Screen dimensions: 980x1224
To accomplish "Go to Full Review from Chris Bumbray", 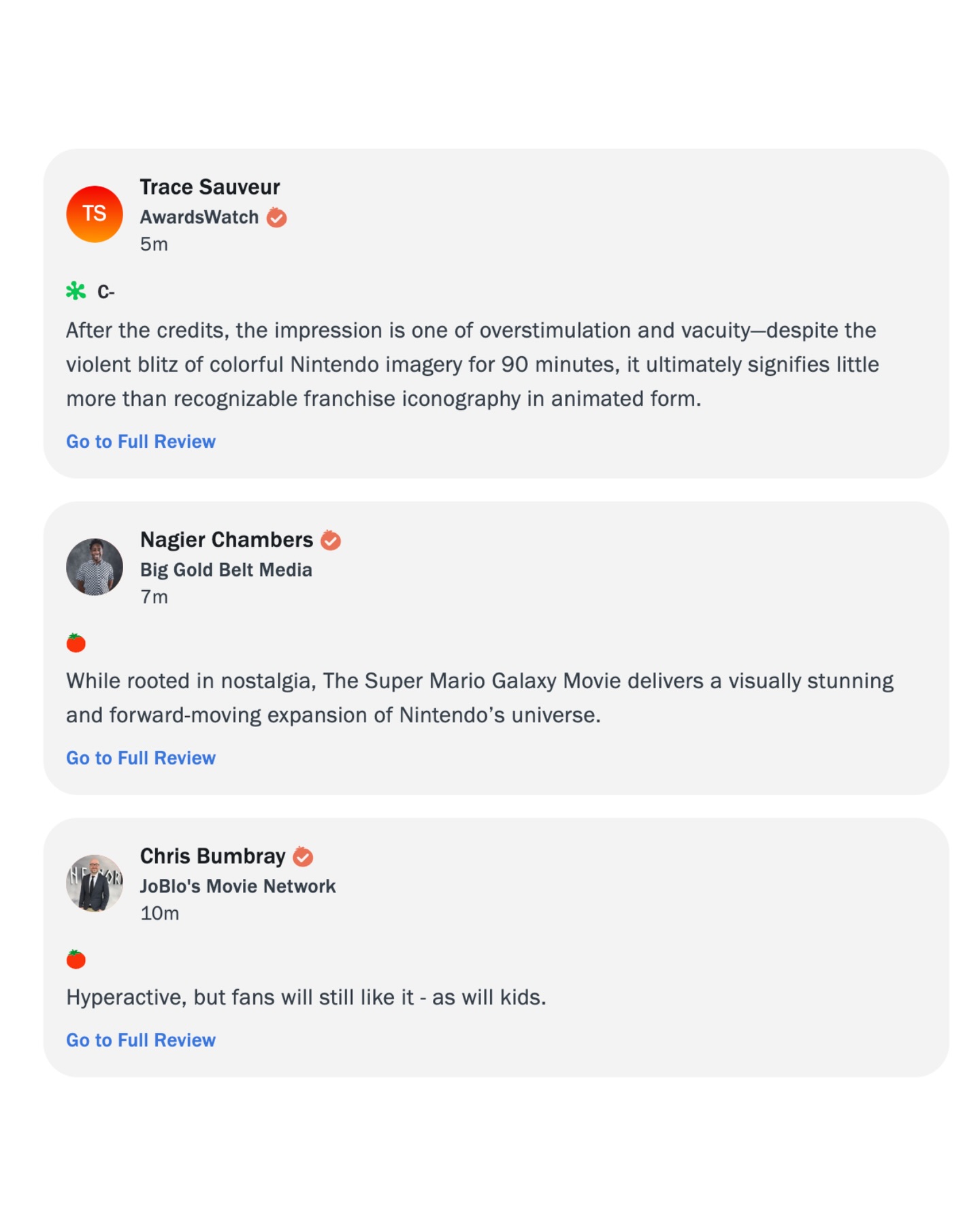I will point(141,1040).
